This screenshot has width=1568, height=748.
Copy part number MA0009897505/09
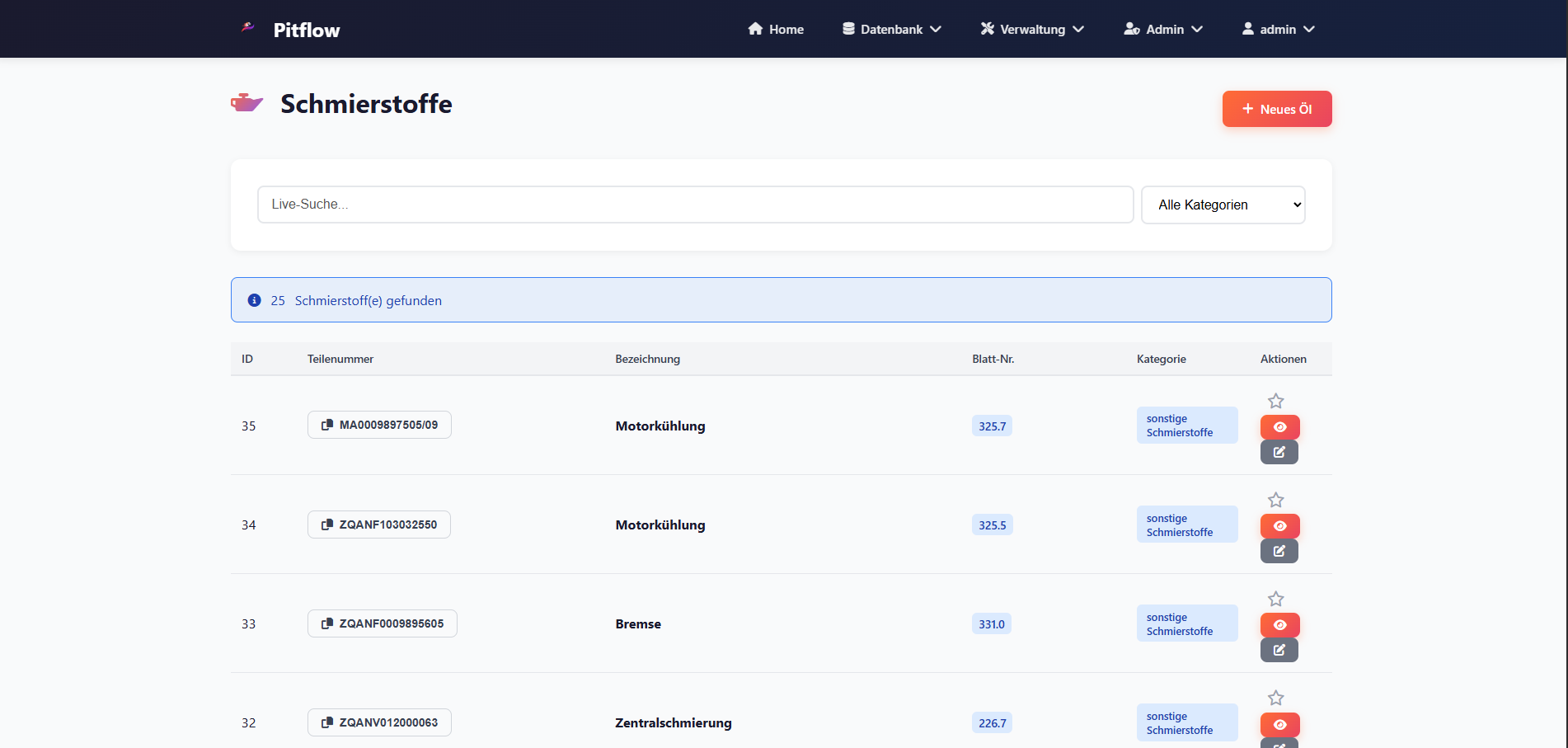click(379, 425)
